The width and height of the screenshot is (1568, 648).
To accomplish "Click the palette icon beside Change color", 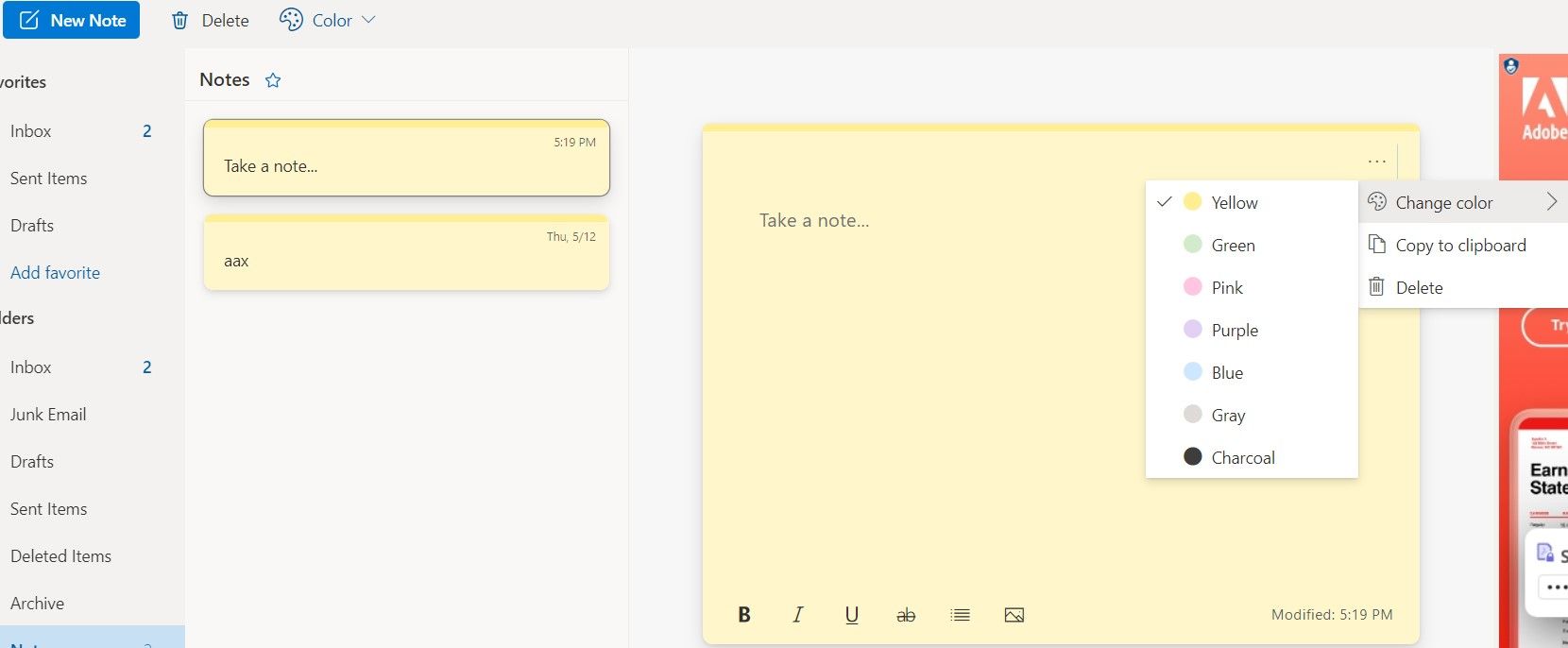I will [1377, 202].
